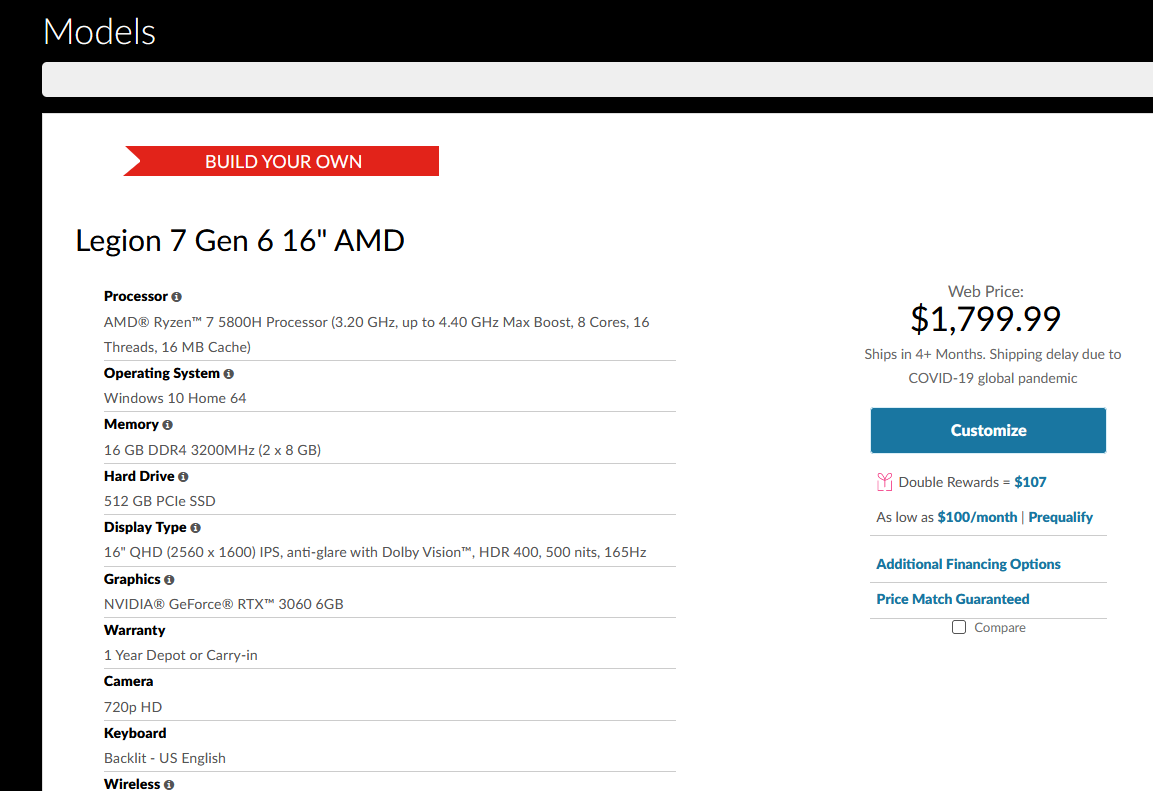Viewport: 1153px width, 791px height.
Task: Click the $1,799.99 web price
Action: [x=985, y=319]
